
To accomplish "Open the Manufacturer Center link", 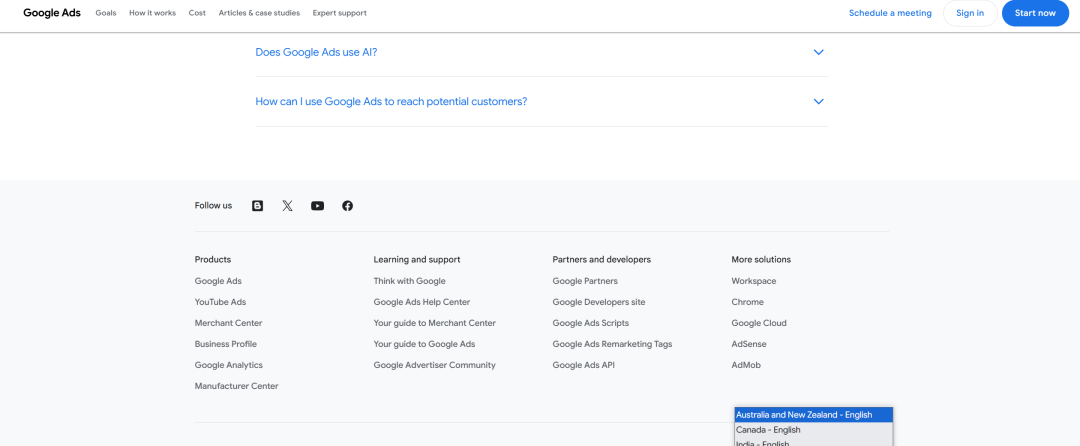I will click(x=237, y=386).
